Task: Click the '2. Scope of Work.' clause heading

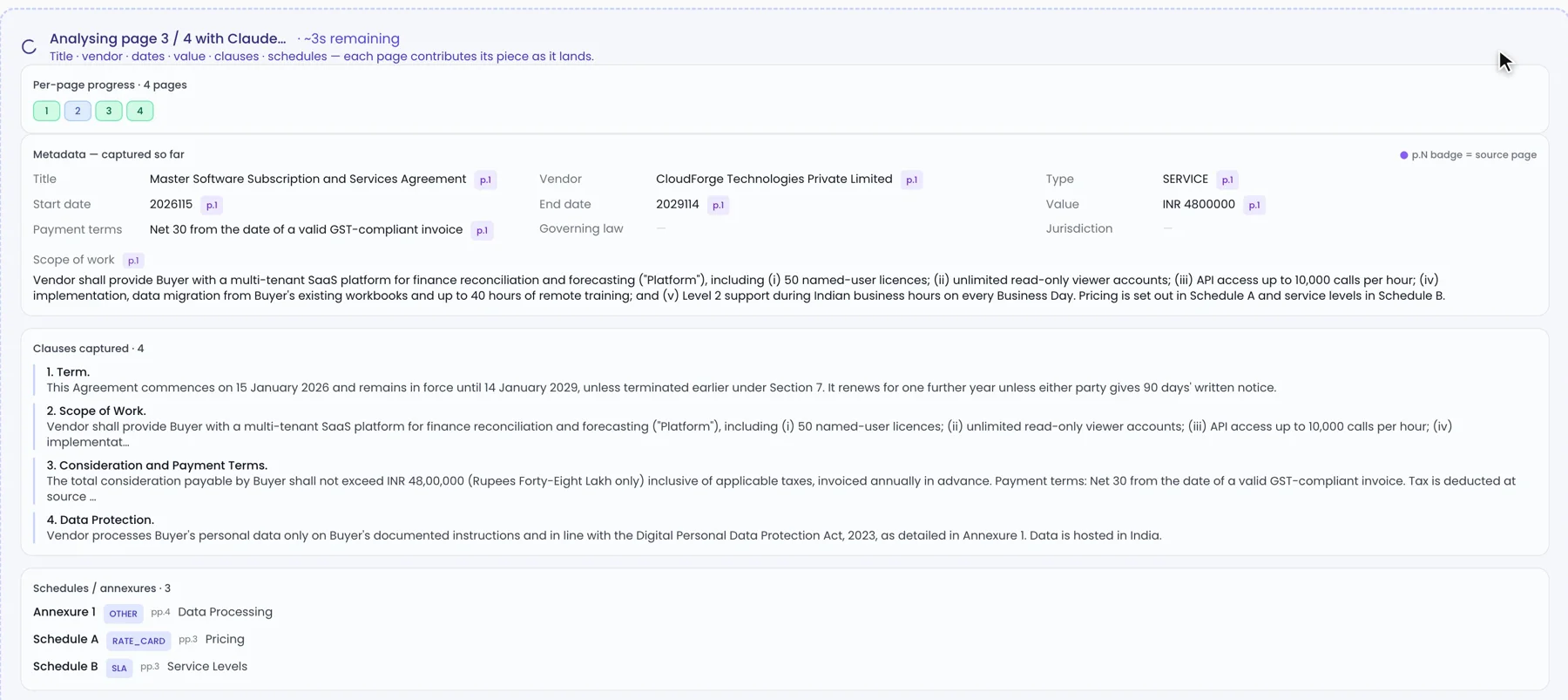Action: click(x=96, y=411)
